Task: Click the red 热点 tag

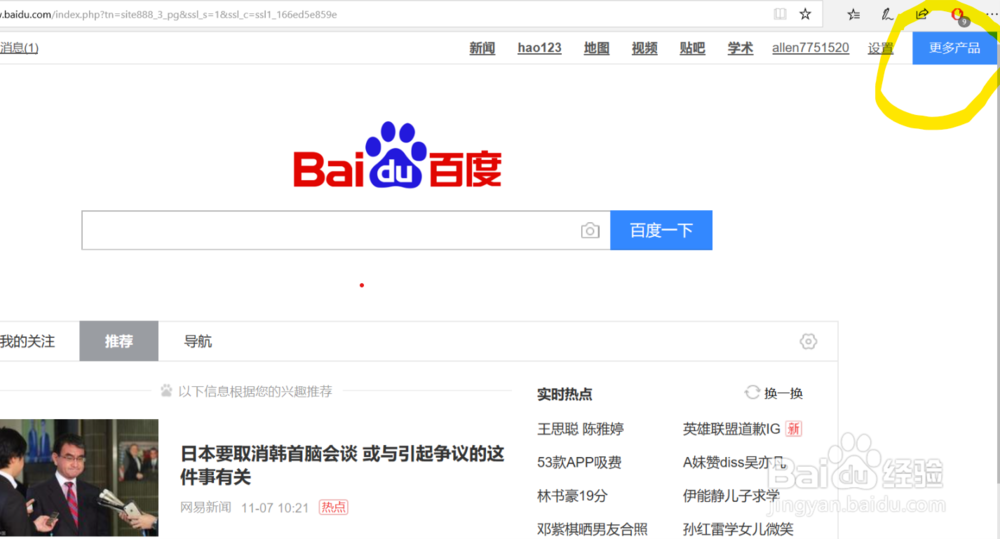Action: pyautogui.click(x=334, y=507)
